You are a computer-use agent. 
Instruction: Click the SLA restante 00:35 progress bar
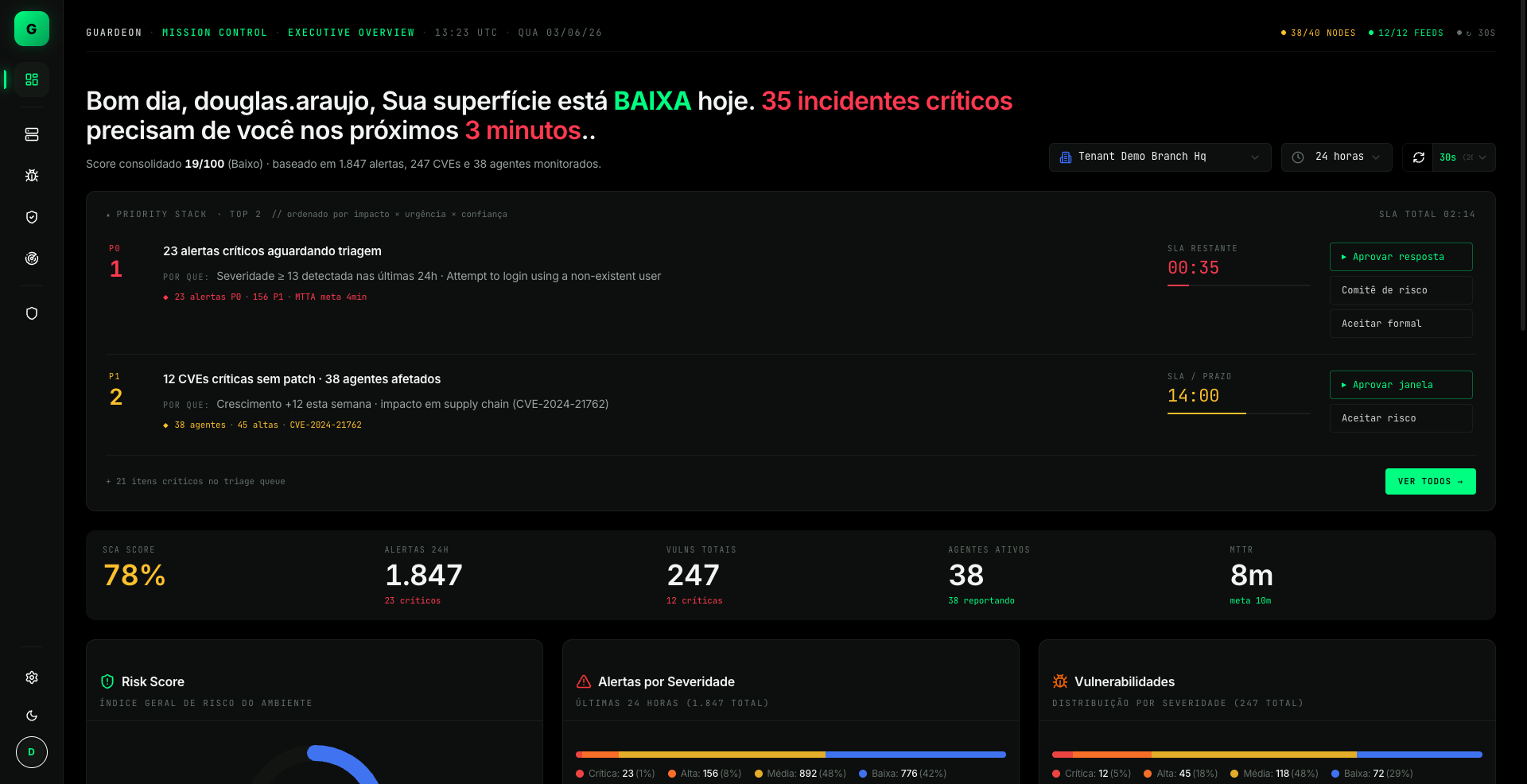point(1238,285)
